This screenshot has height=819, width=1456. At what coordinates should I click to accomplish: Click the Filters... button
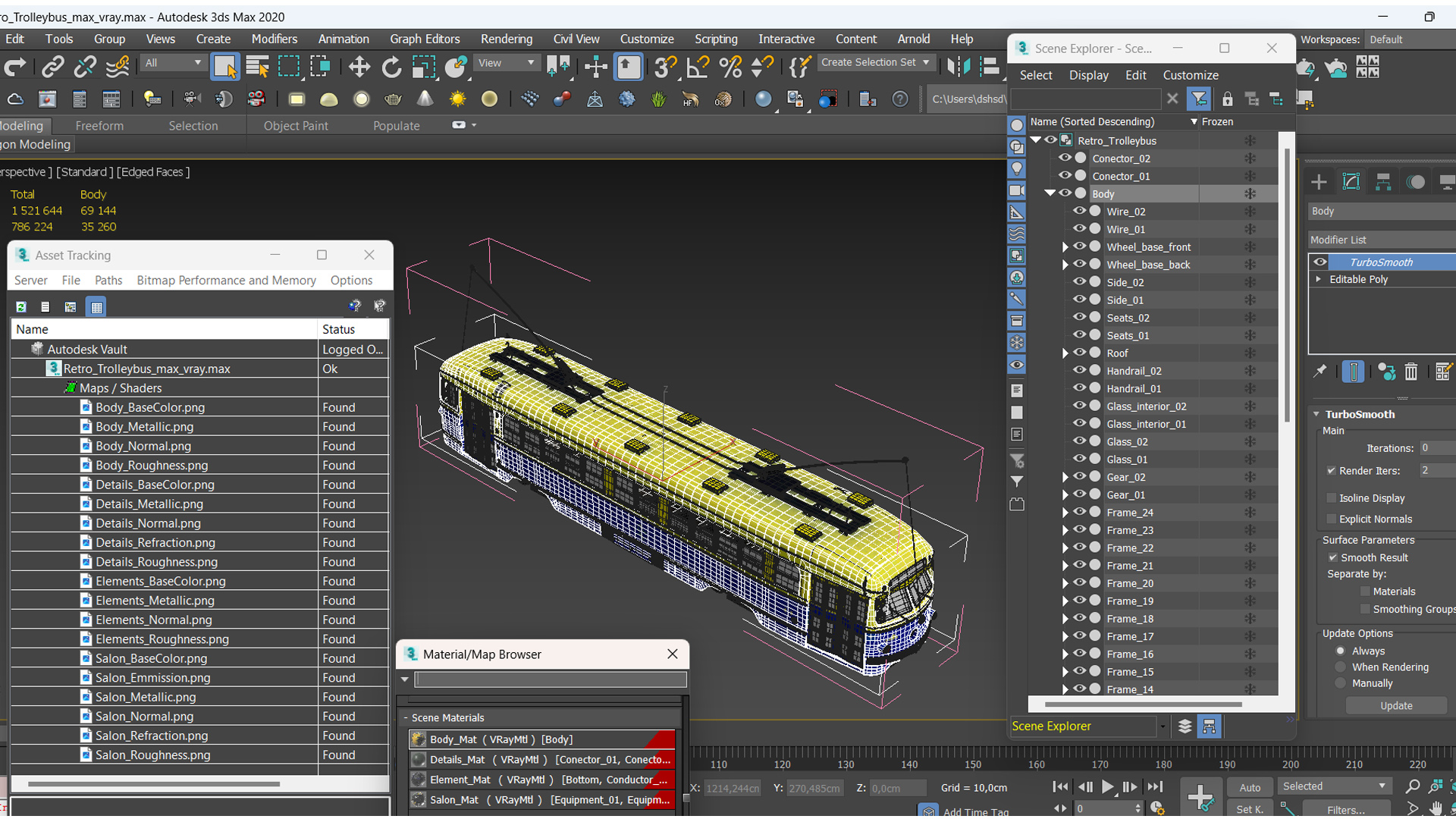[1345, 809]
